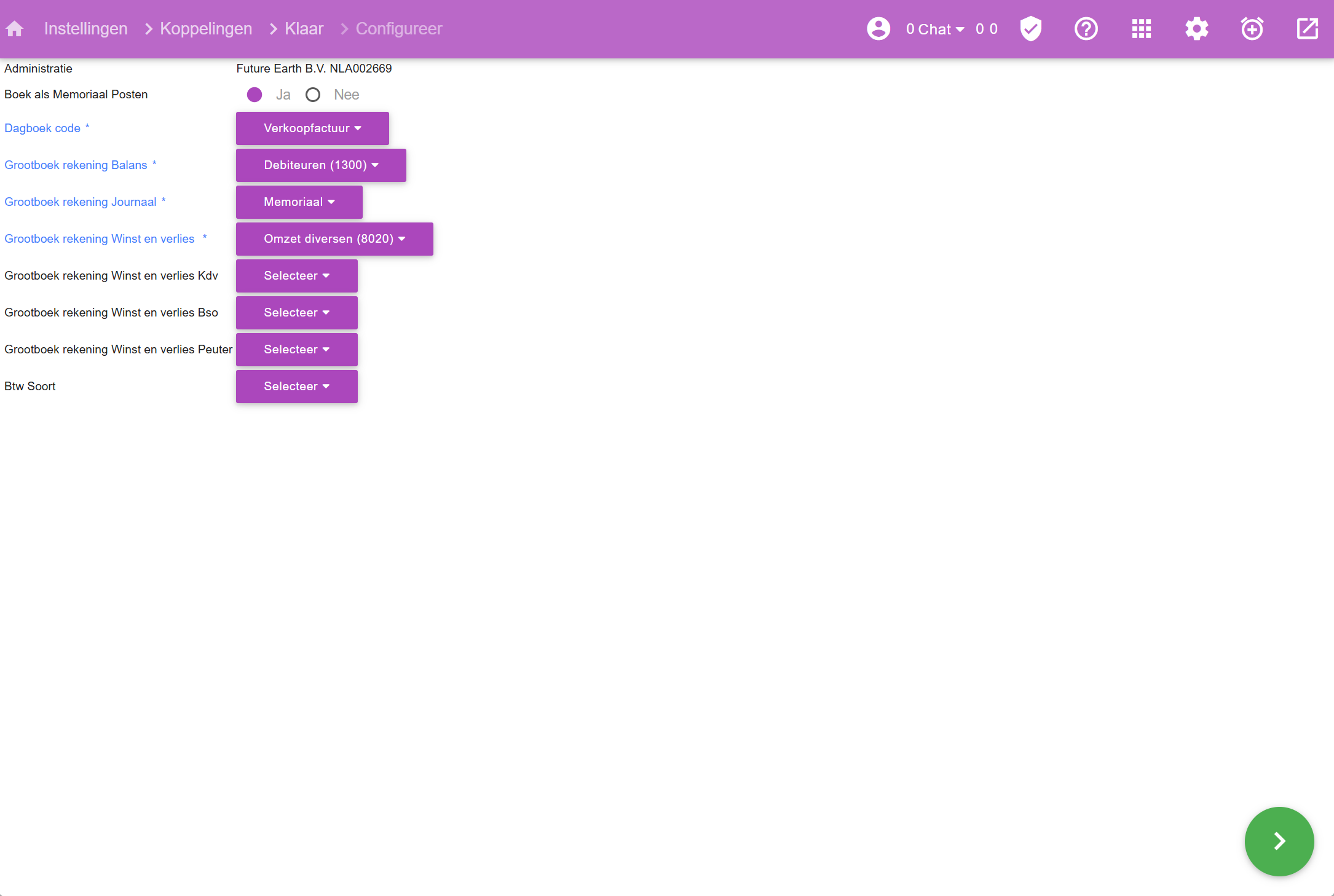
Task: Open the Omzet diversen (8020) dropdown
Action: click(334, 239)
